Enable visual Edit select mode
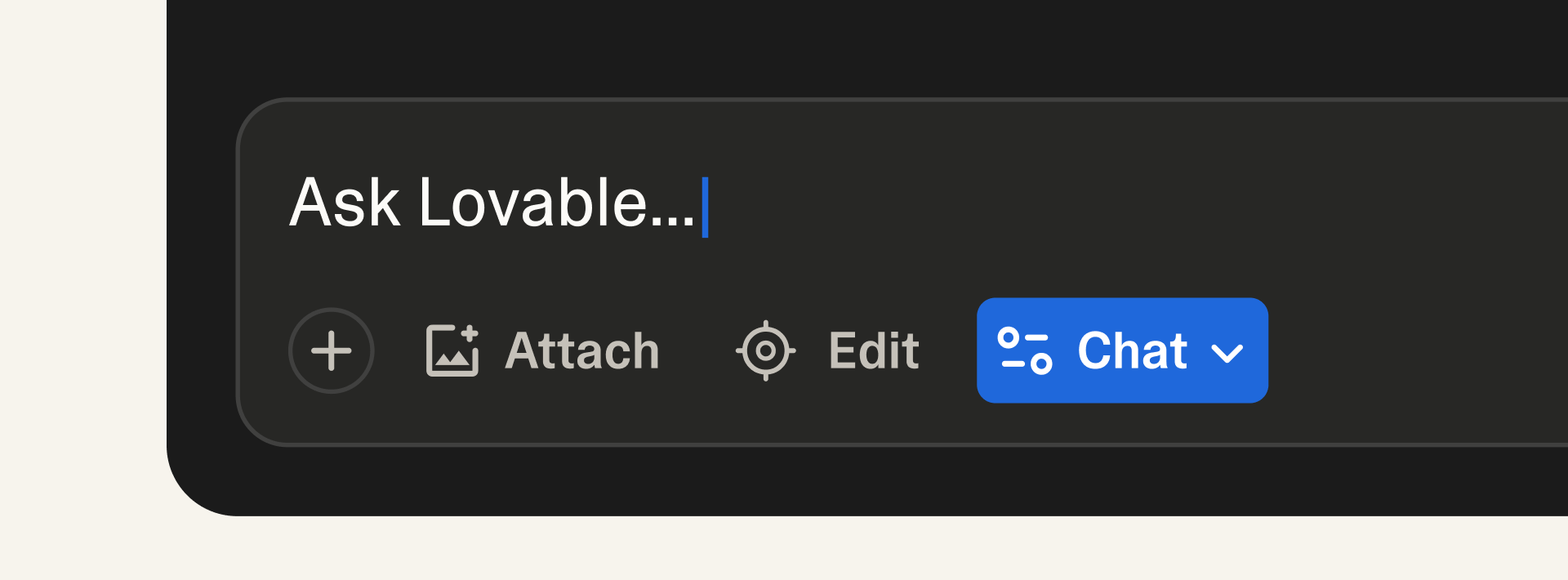Screen dimensions: 1568x580 pos(828,350)
